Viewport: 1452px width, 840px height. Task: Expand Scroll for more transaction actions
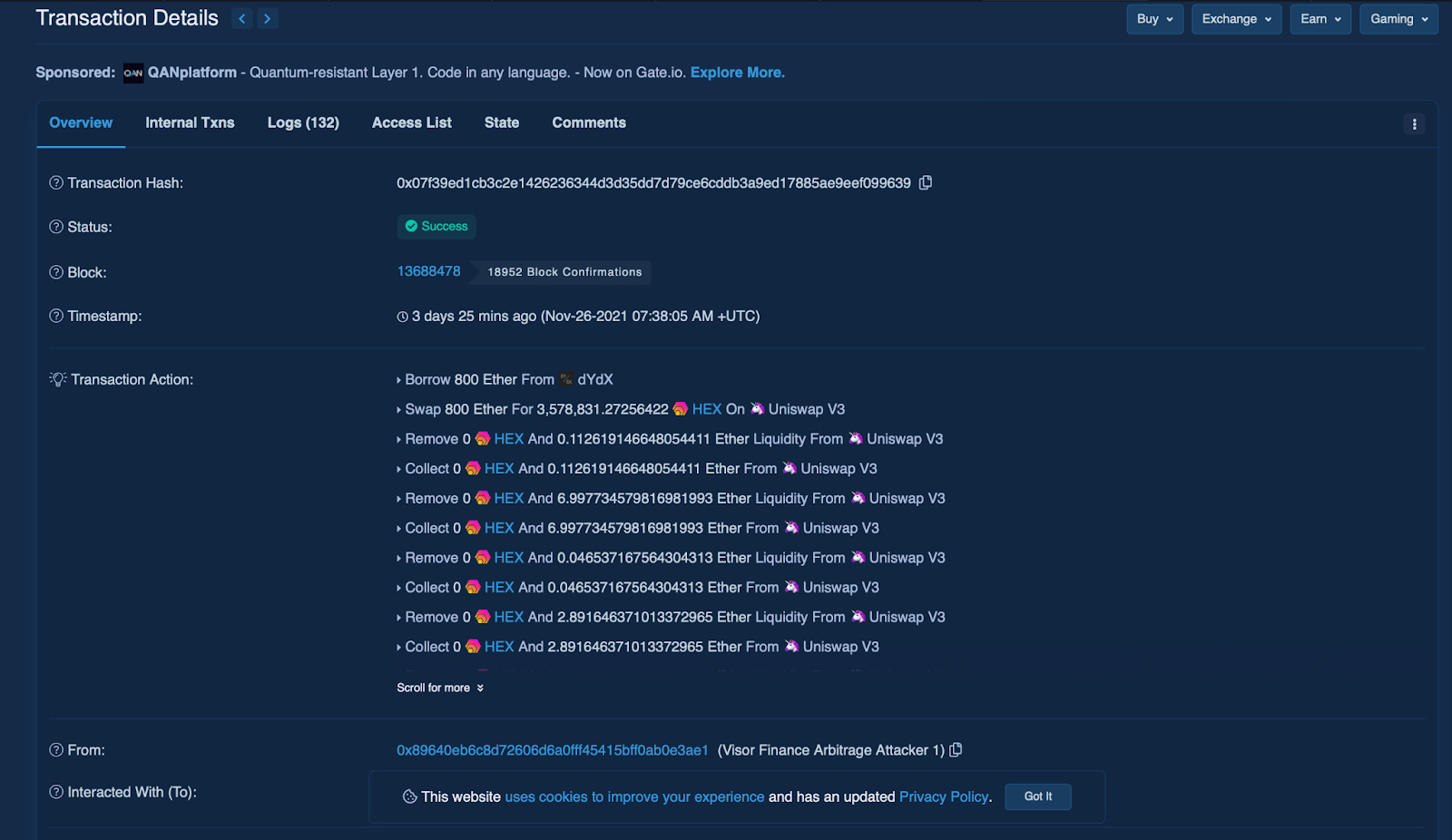tap(440, 688)
